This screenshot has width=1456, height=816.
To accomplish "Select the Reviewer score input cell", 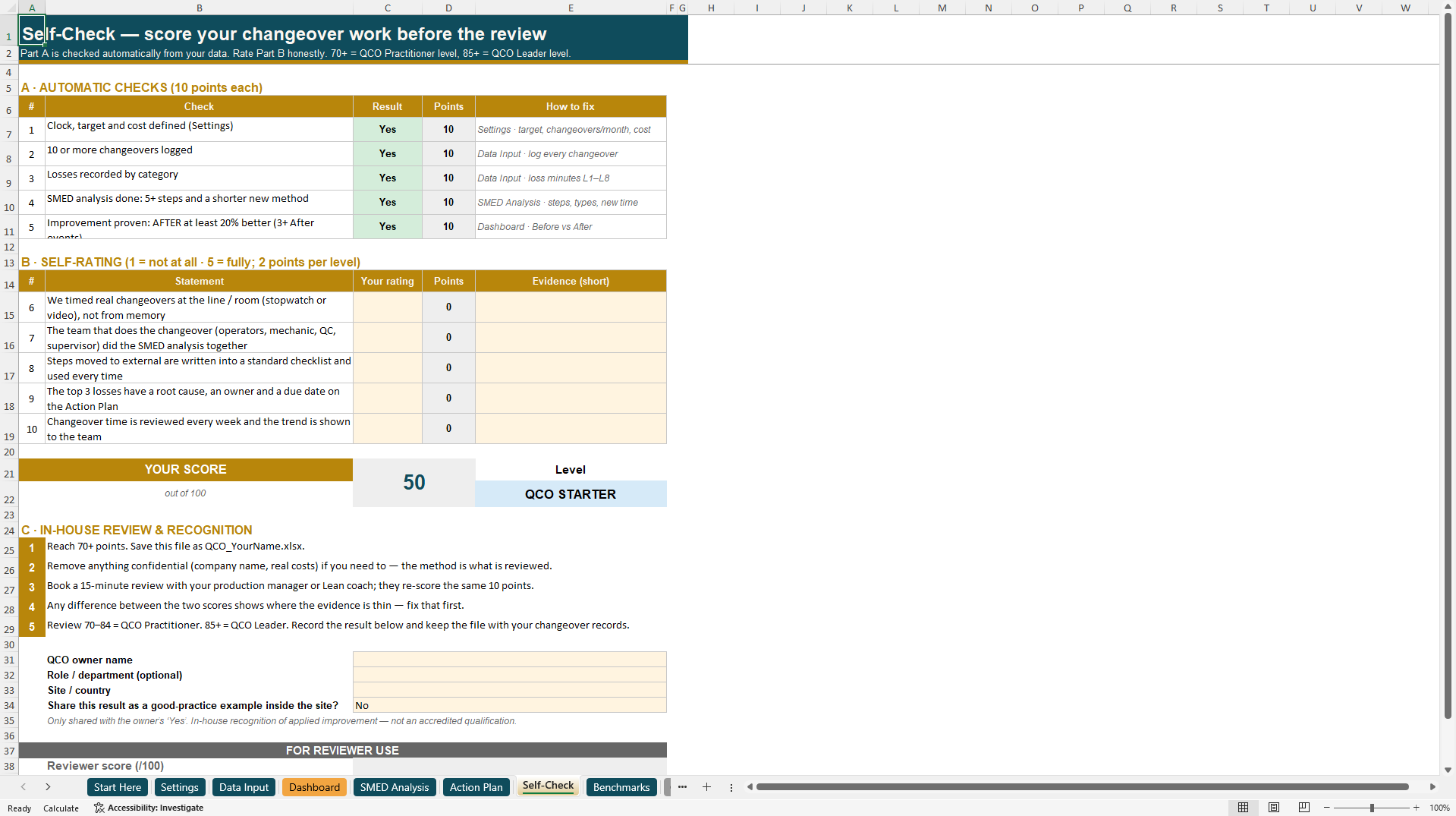I will point(509,766).
